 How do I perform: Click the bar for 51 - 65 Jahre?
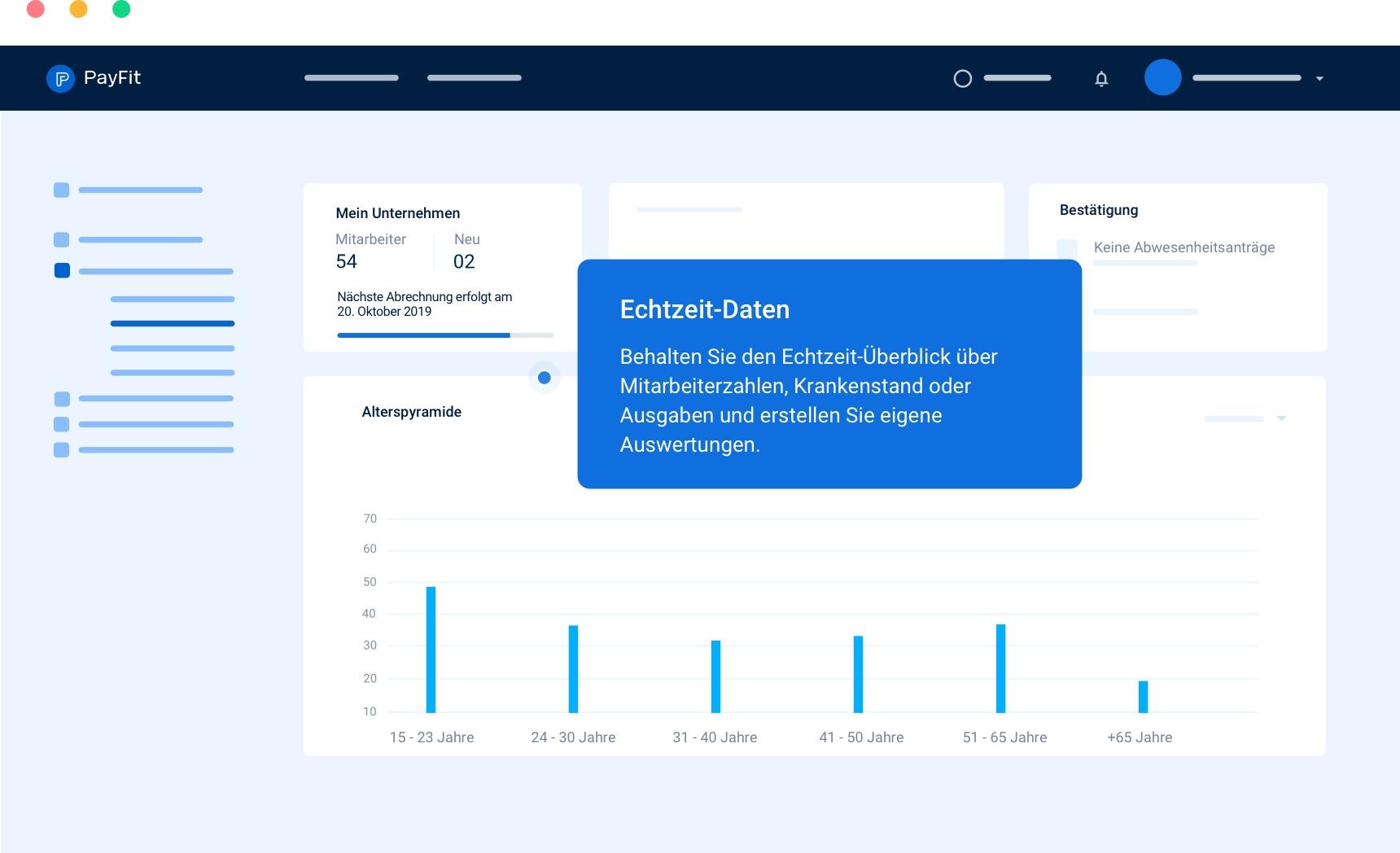(x=1000, y=668)
